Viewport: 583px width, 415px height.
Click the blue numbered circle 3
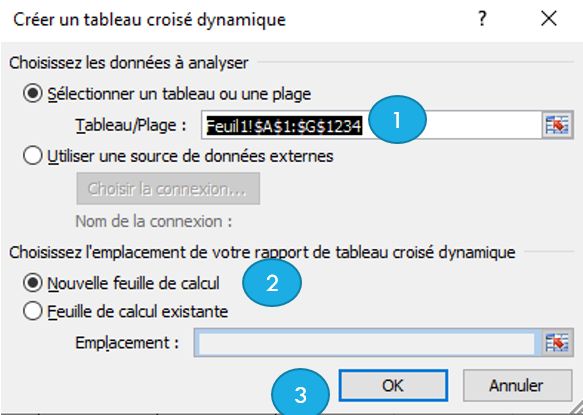300,392
